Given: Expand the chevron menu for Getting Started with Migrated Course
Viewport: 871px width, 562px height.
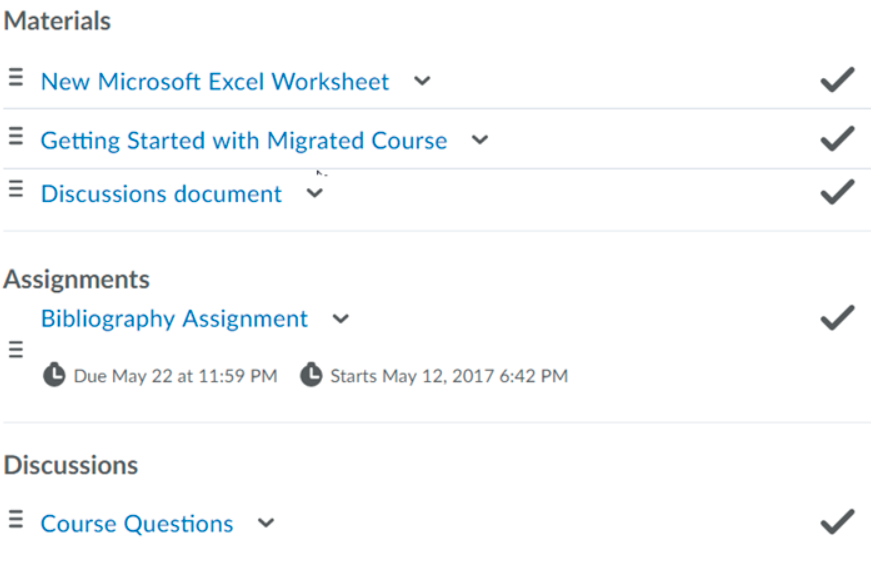Looking at the screenshot, I should coord(480,140).
